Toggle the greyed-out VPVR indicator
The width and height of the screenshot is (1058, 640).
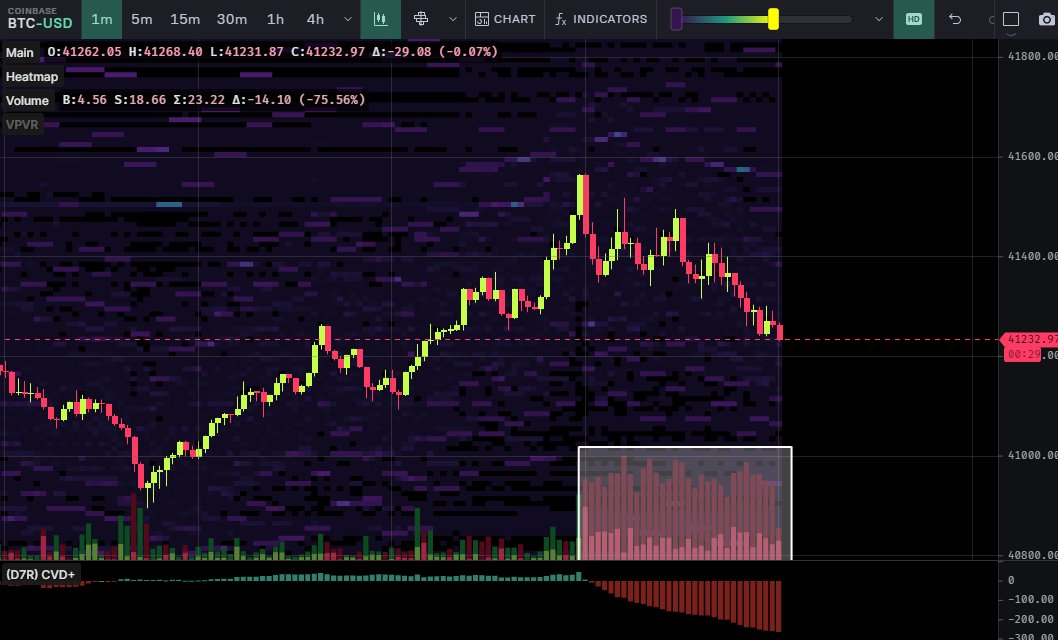pyautogui.click(x=22, y=125)
